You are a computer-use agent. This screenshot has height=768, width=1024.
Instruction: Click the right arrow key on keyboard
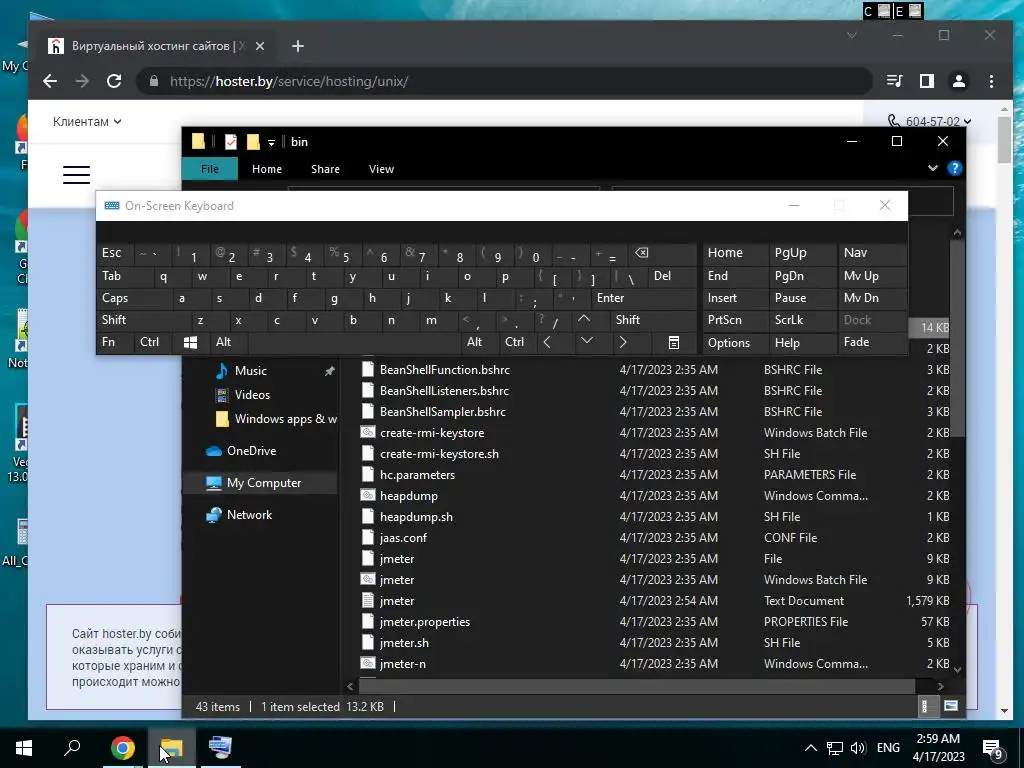tap(622, 342)
